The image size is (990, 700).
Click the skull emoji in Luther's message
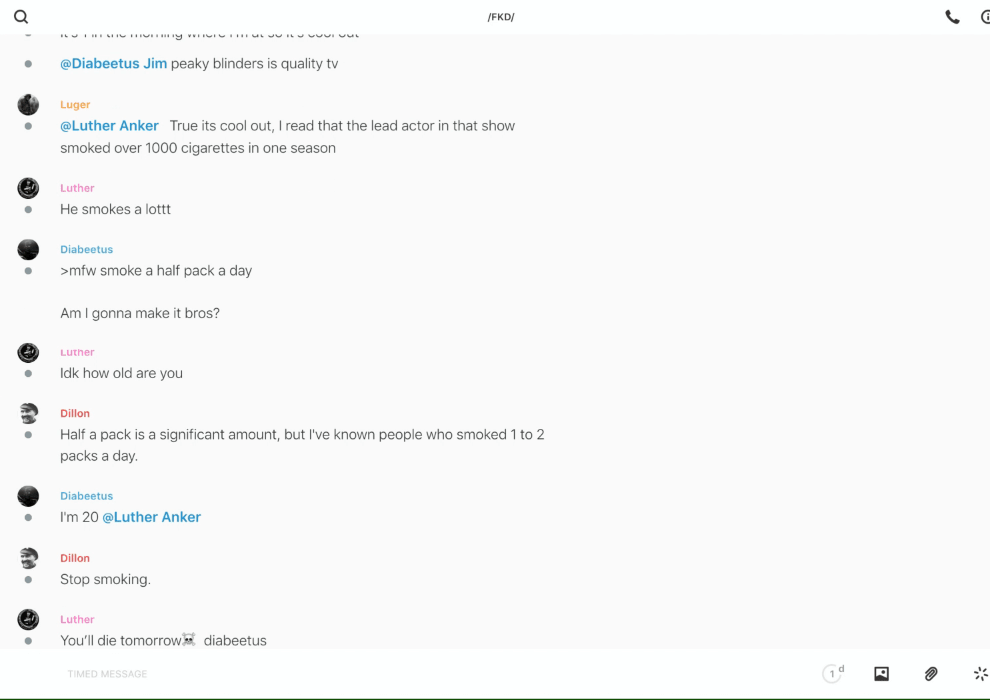pos(189,640)
